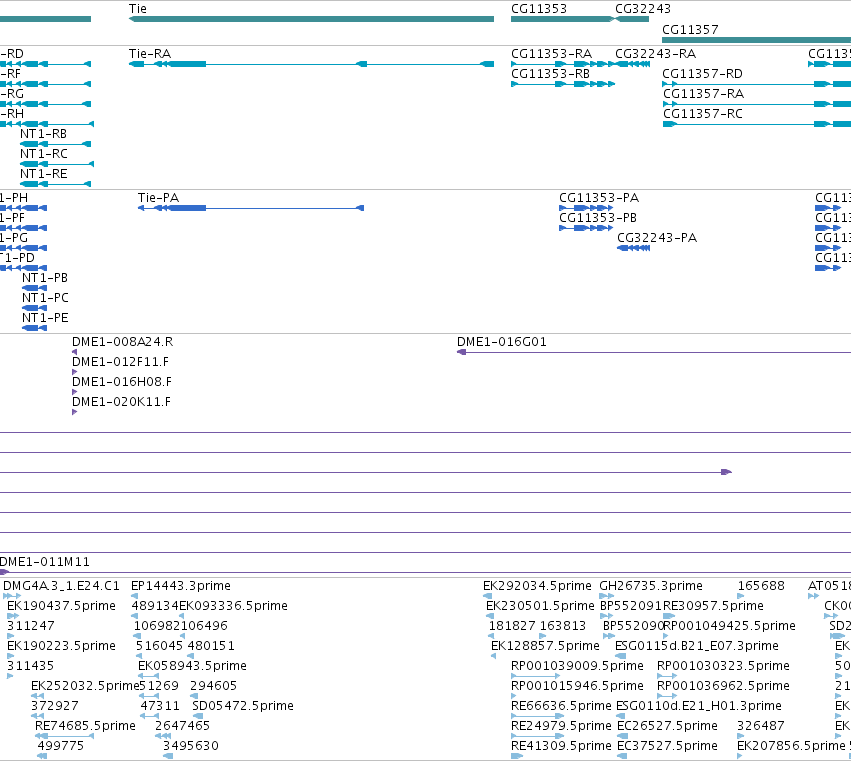Viewport: 851px width, 761px height.
Task: Click the DME1-020K11.F feature label
Action: pyautogui.click(x=122, y=402)
